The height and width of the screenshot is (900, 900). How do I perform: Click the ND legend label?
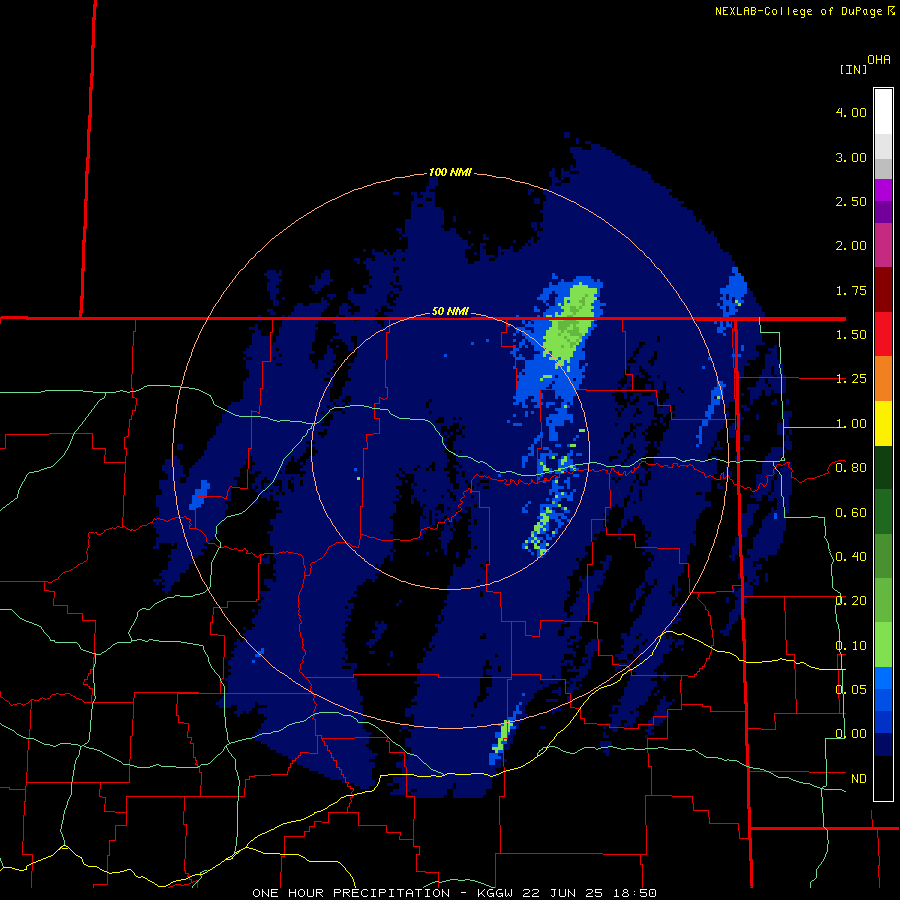859,779
